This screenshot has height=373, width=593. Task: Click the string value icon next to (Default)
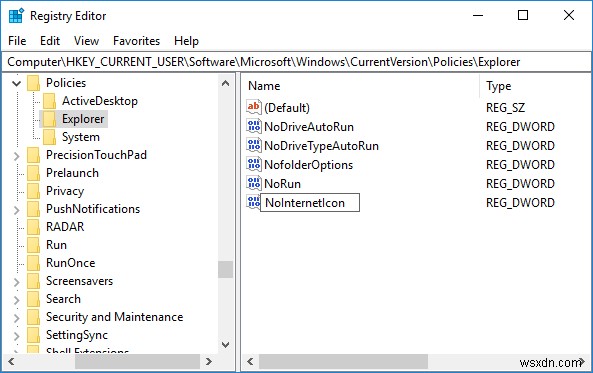point(253,107)
